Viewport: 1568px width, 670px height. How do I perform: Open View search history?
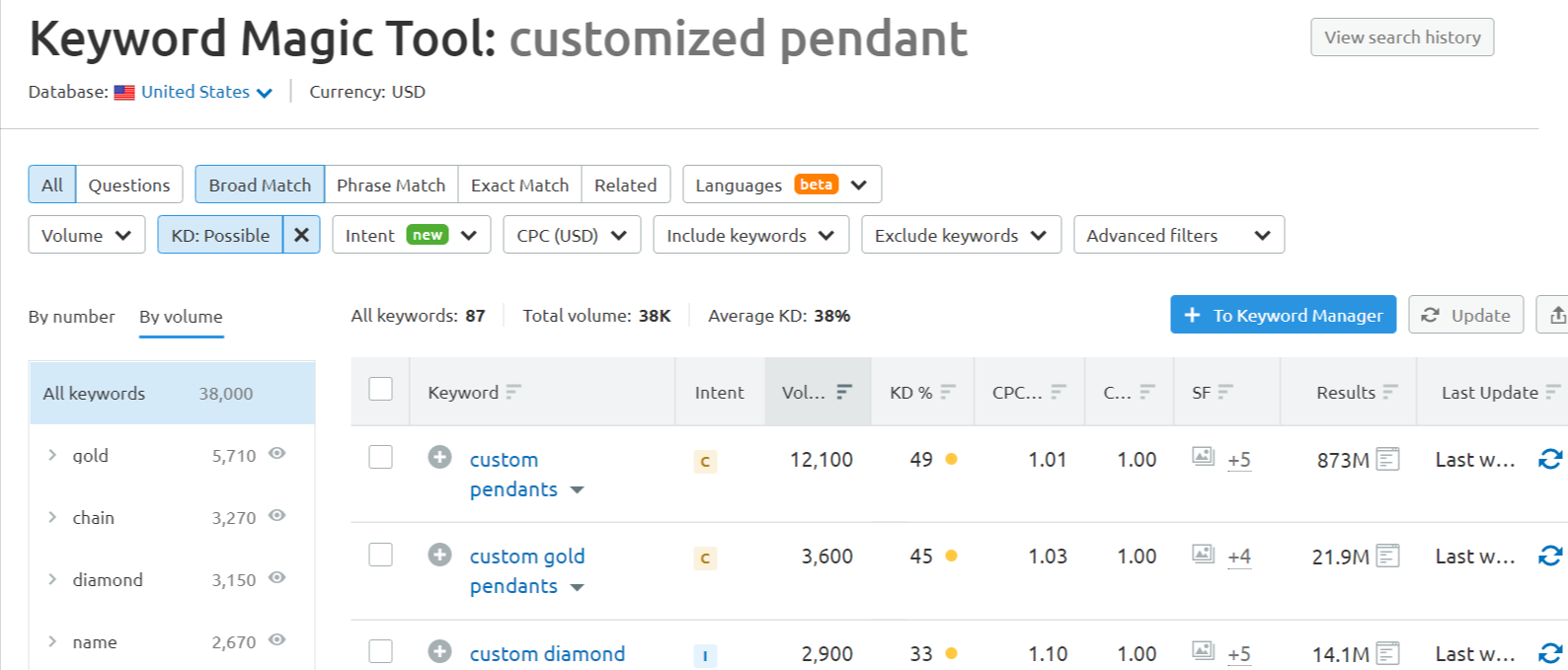tap(1401, 37)
